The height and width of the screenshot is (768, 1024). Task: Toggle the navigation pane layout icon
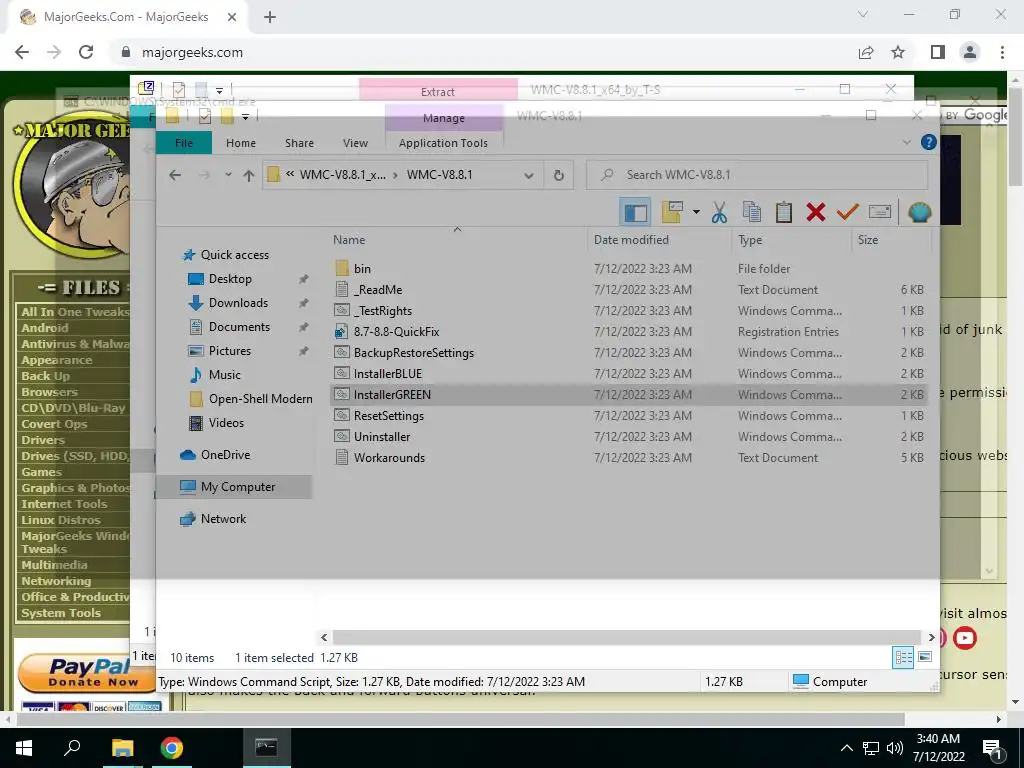[x=635, y=212]
